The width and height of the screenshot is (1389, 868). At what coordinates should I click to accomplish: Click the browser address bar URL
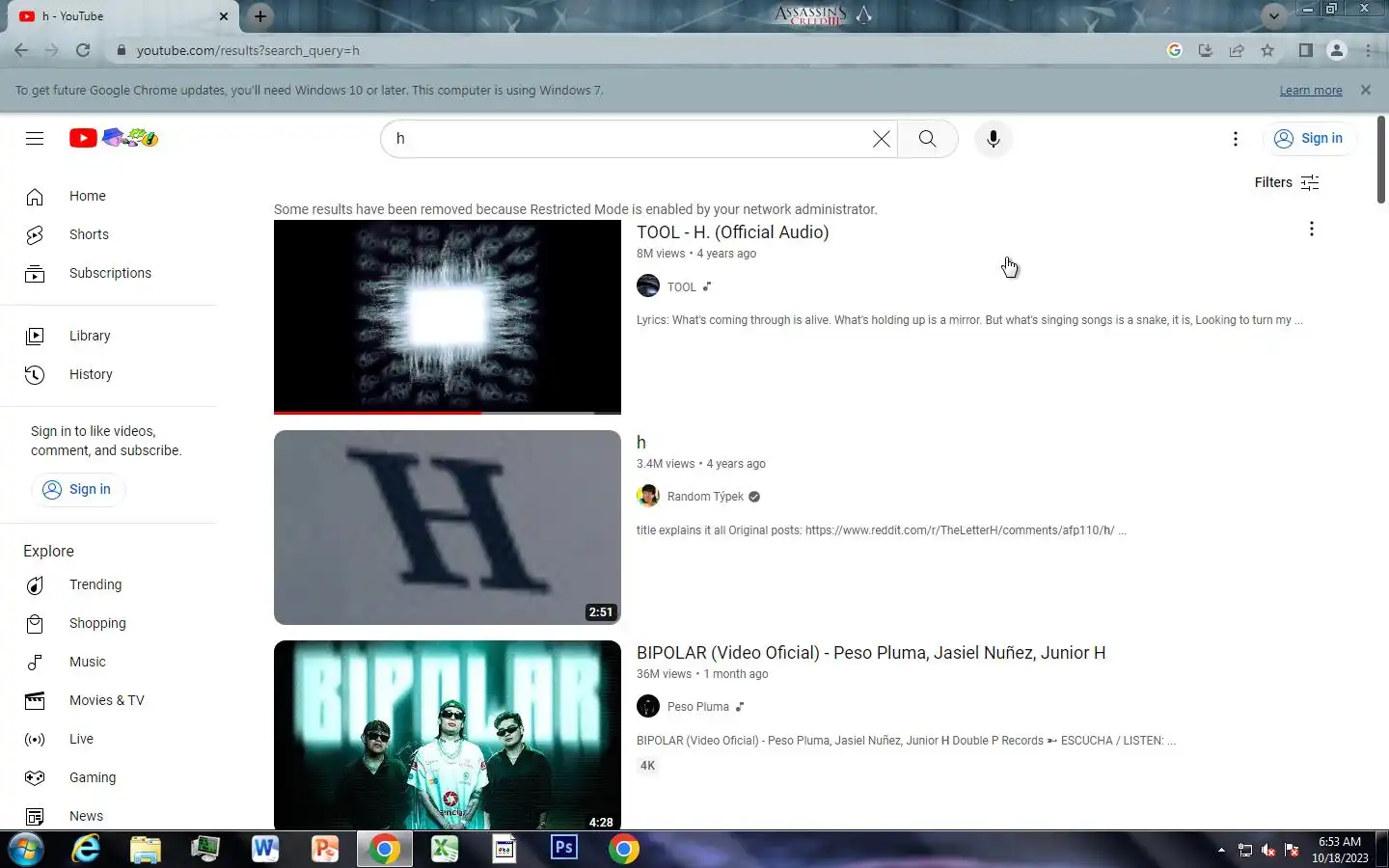(248, 50)
